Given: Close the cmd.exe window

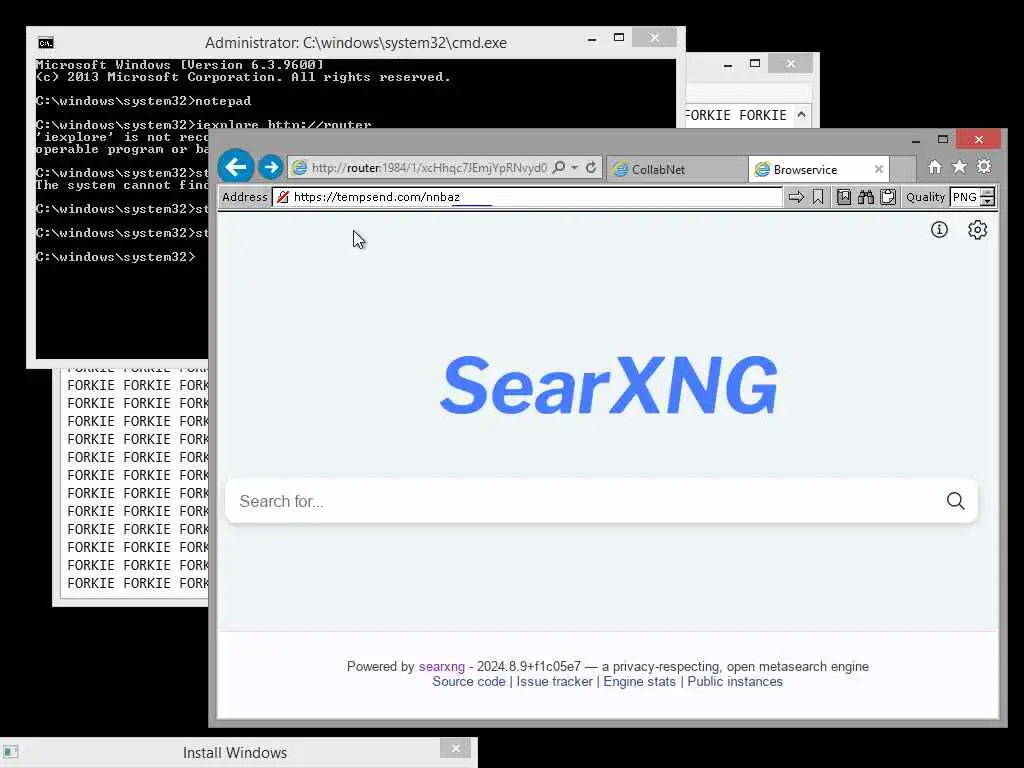Looking at the screenshot, I should coord(654,38).
